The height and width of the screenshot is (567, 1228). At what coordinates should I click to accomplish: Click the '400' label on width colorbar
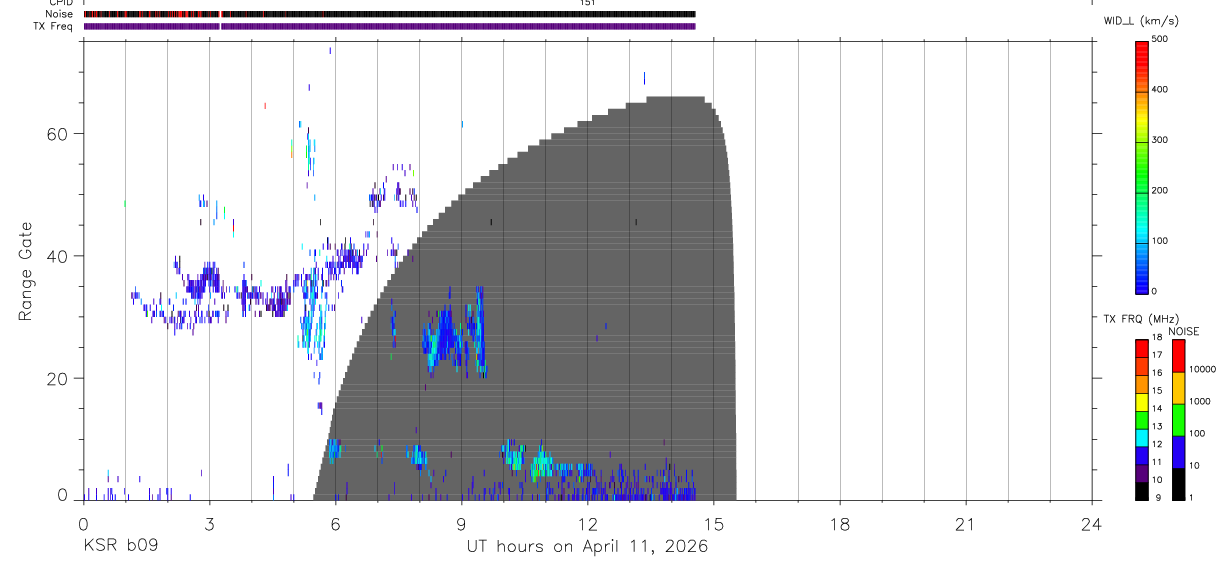point(1160,89)
